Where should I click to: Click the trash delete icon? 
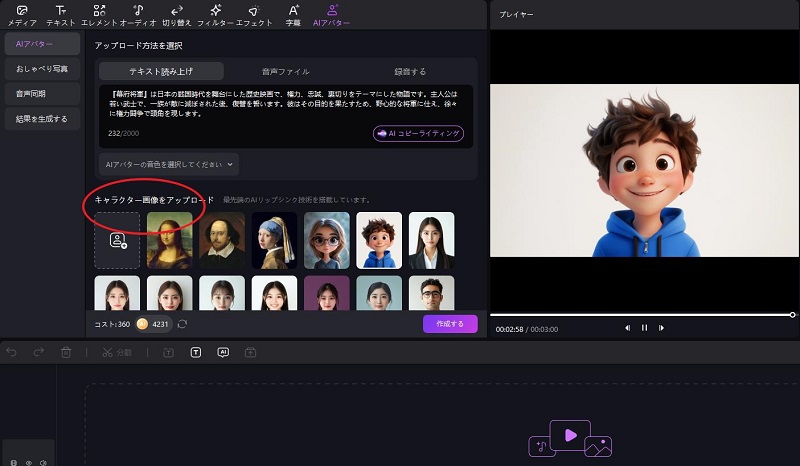click(66, 352)
